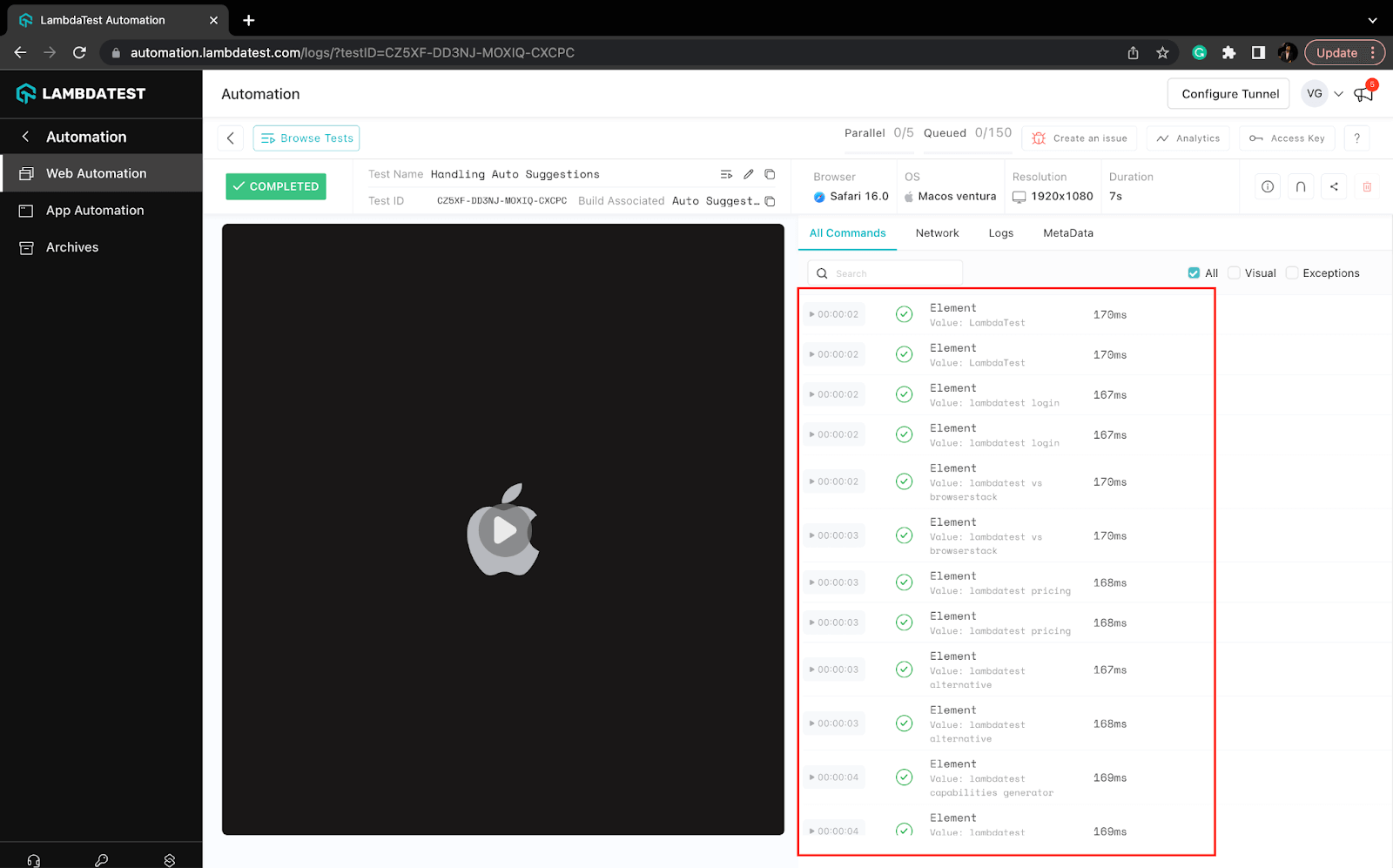This screenshot has height=868, width=1393.
Task: Open the help question mark button
Action: coord(1356,138)
